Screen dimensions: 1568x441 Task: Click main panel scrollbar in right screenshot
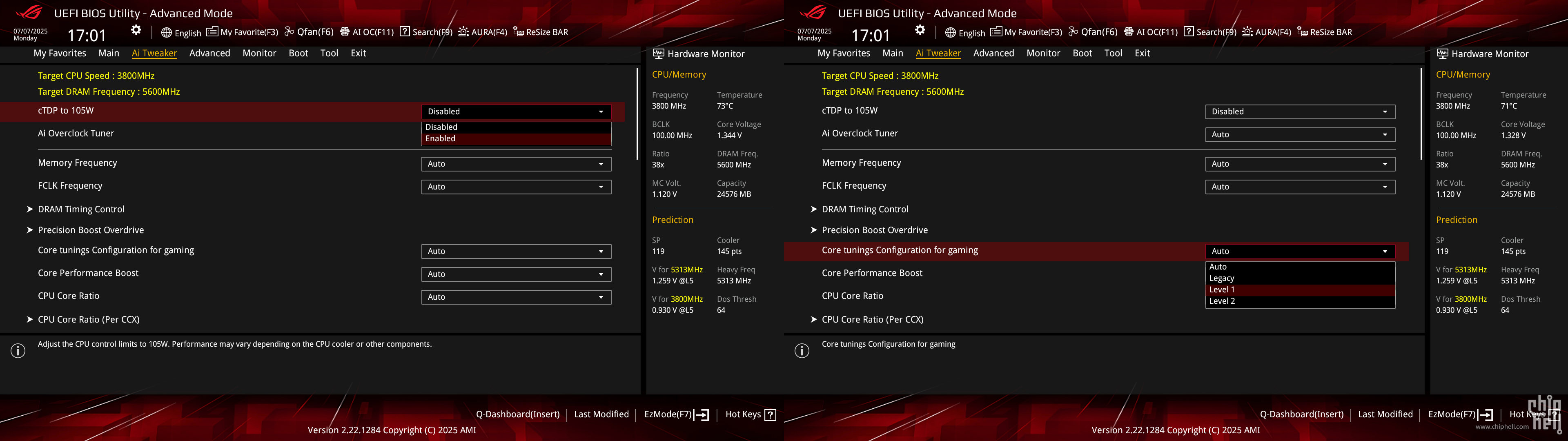click(1421, 114)
